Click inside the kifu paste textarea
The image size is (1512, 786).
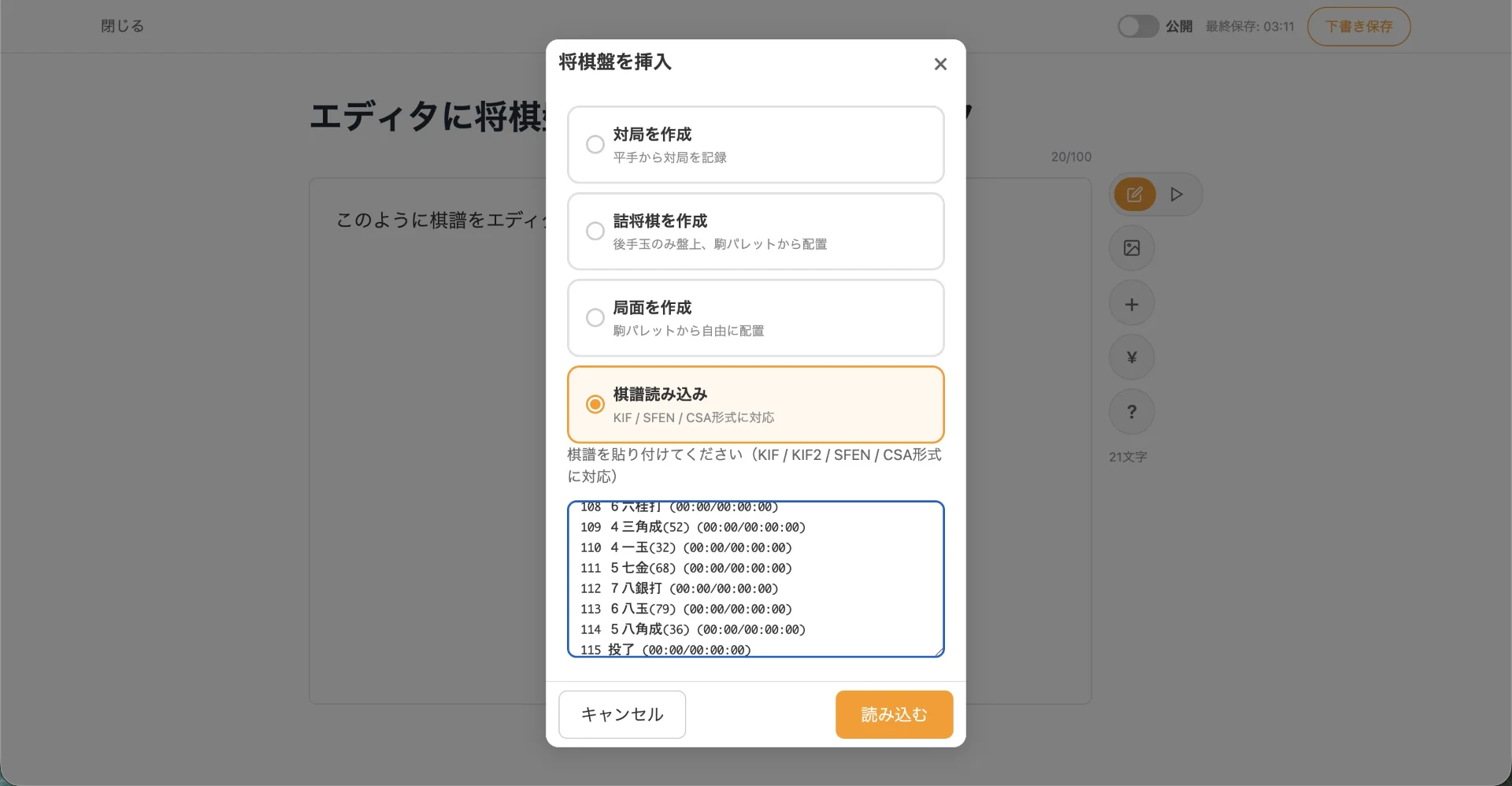pos(755,579)
